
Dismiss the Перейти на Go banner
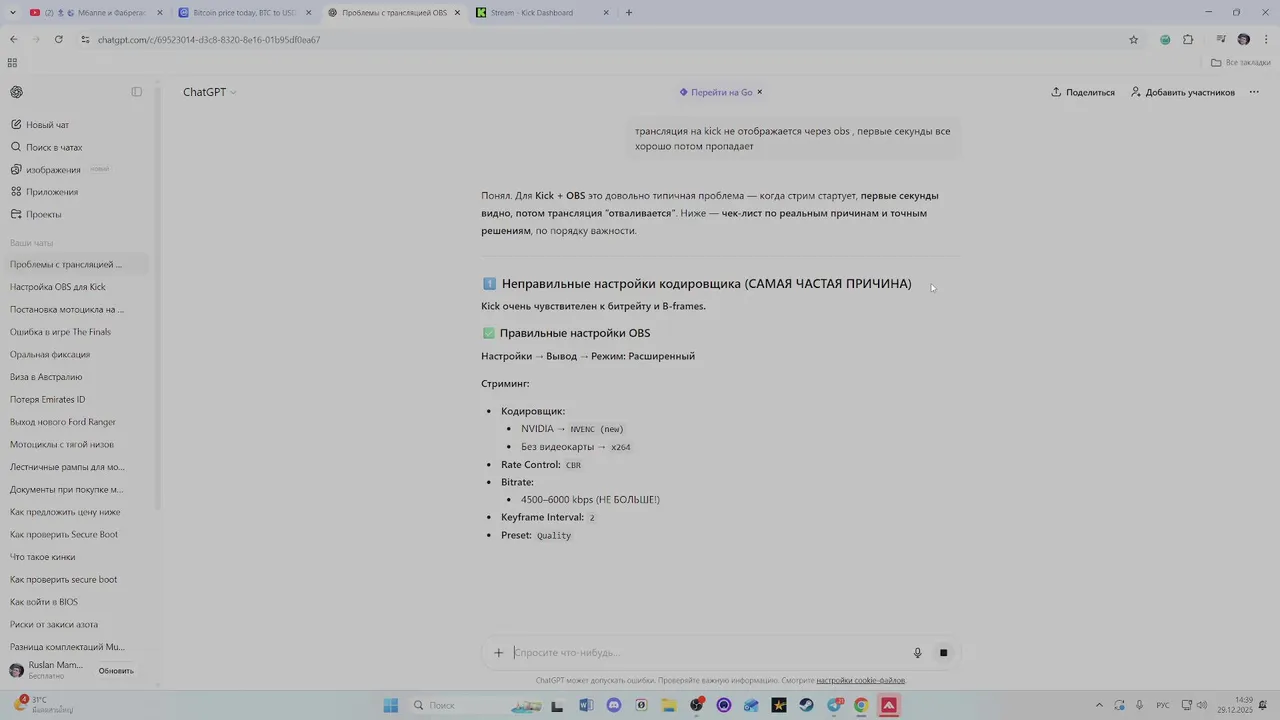(760, 92)
